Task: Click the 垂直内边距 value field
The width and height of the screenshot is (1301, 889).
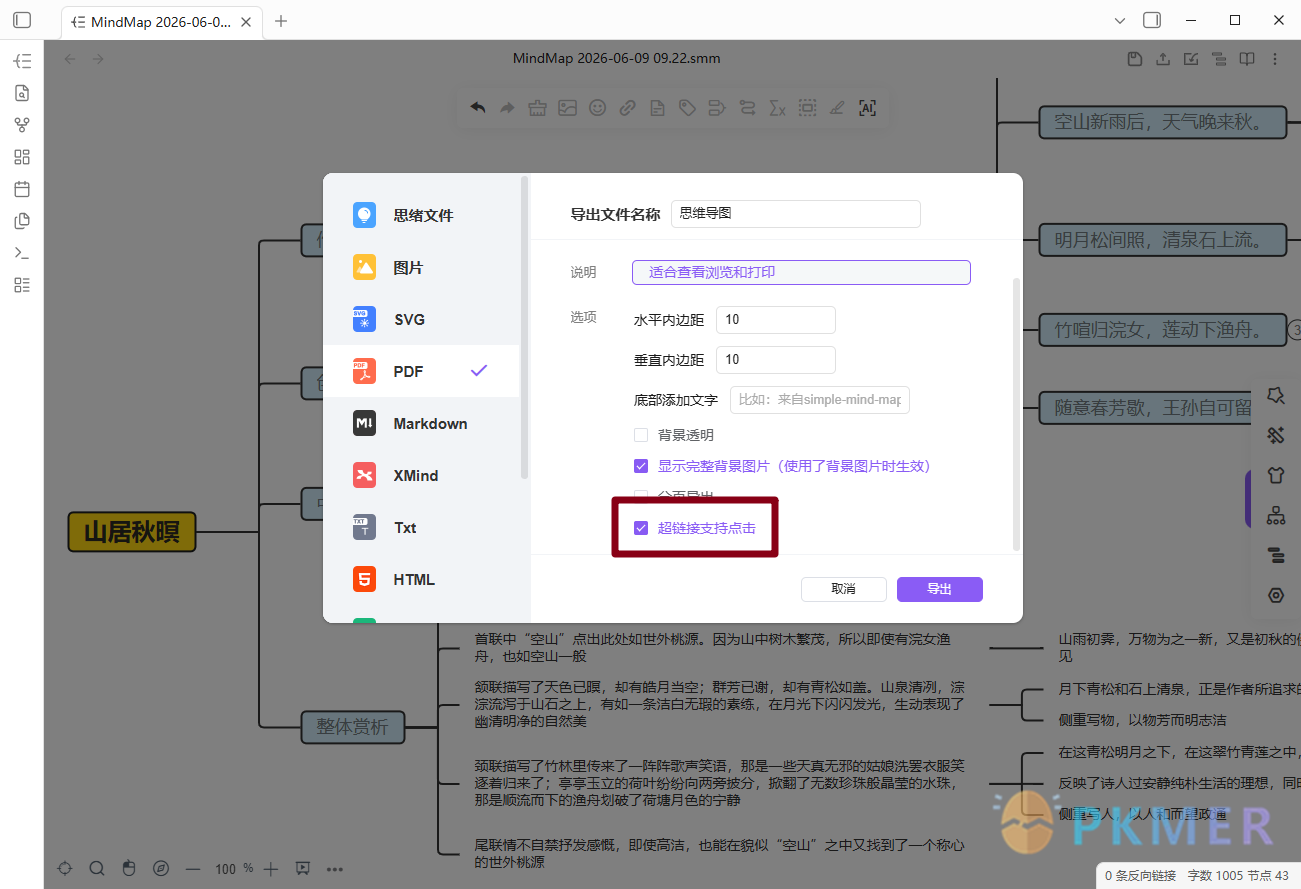Action: click(775, 360)
